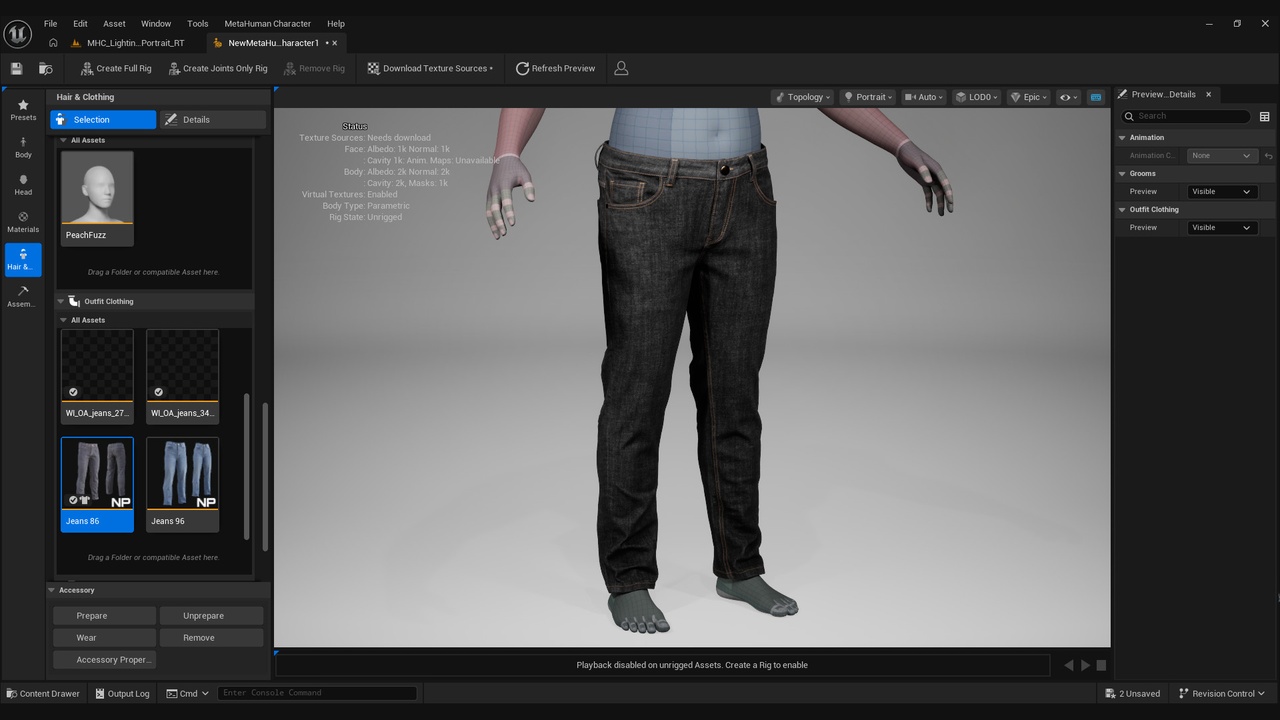Image resolution: width=1280 pixels, height=720 pixels.
Task: Open the Topology viewport dropdown
Action: point(802,97)
